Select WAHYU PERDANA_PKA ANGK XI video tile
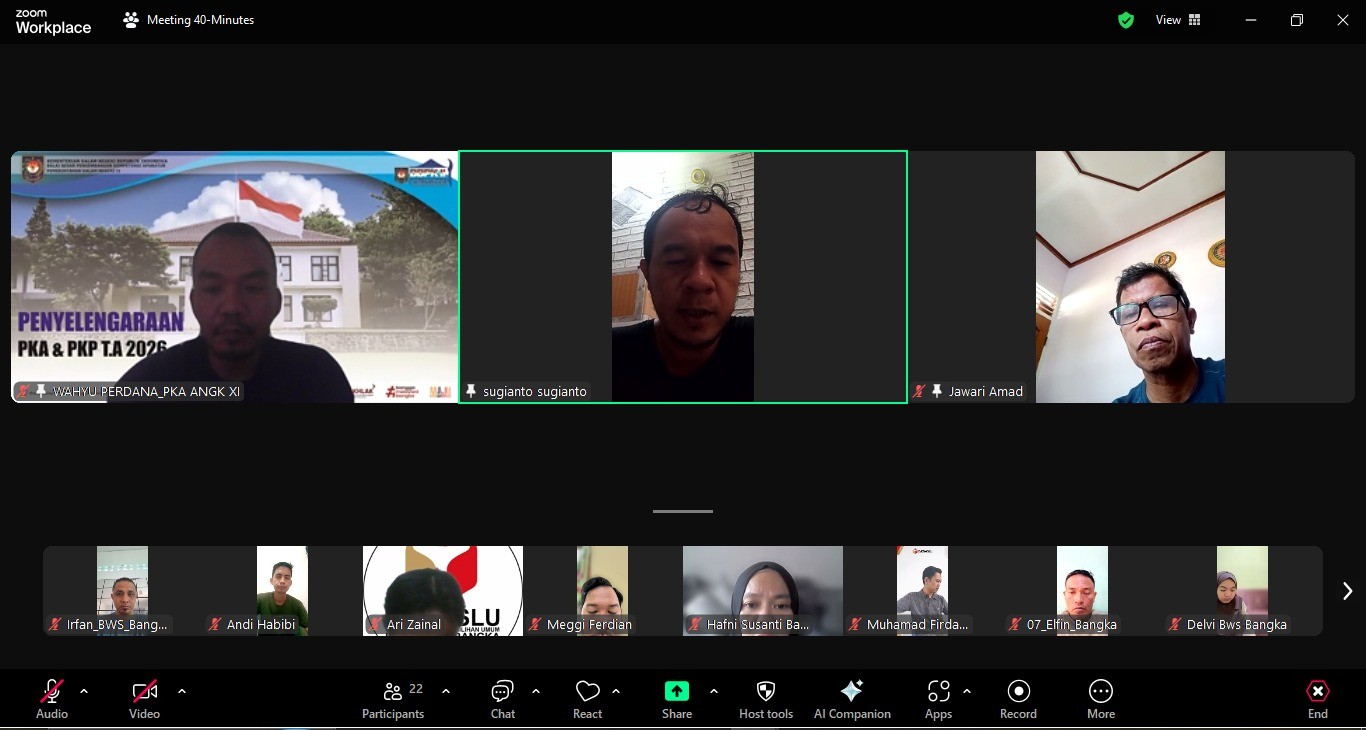 235,277
